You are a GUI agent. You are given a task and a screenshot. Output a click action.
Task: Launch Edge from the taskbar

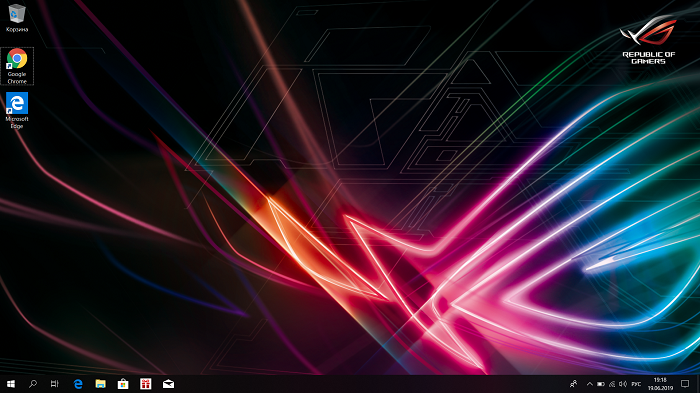[x=78, y=384]
